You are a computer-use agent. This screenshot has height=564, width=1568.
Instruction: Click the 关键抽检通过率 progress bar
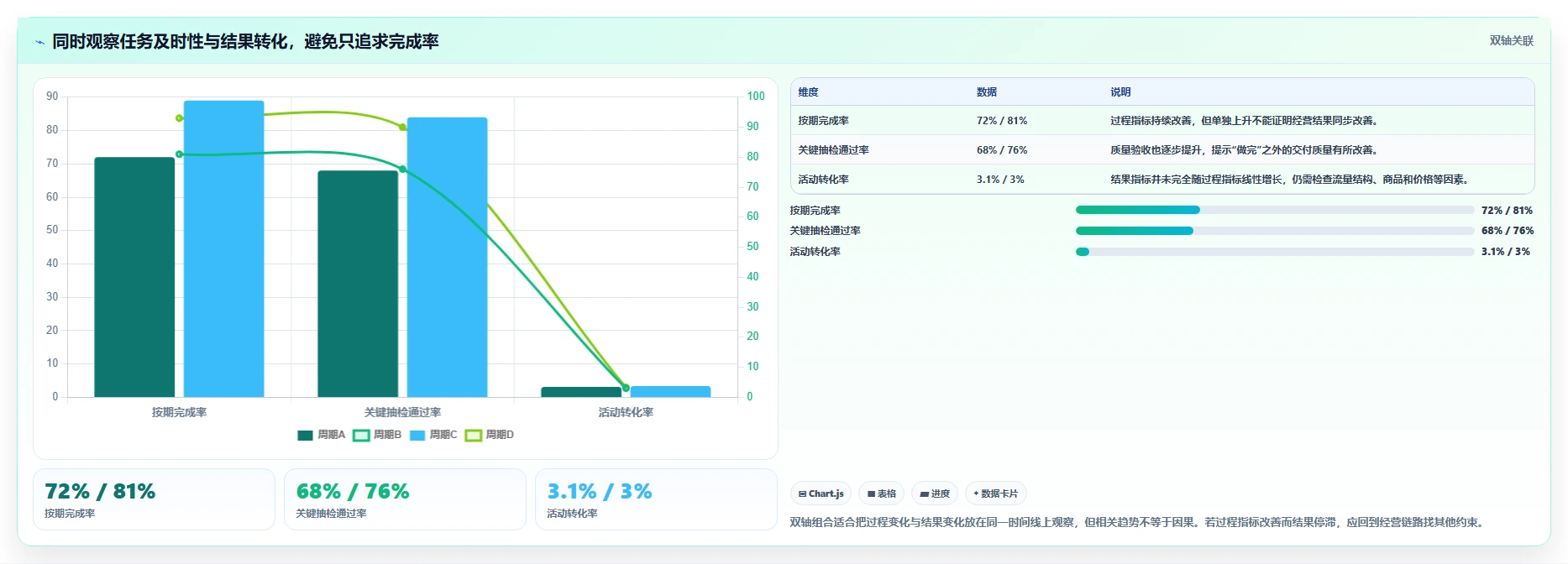(1275, 231)
